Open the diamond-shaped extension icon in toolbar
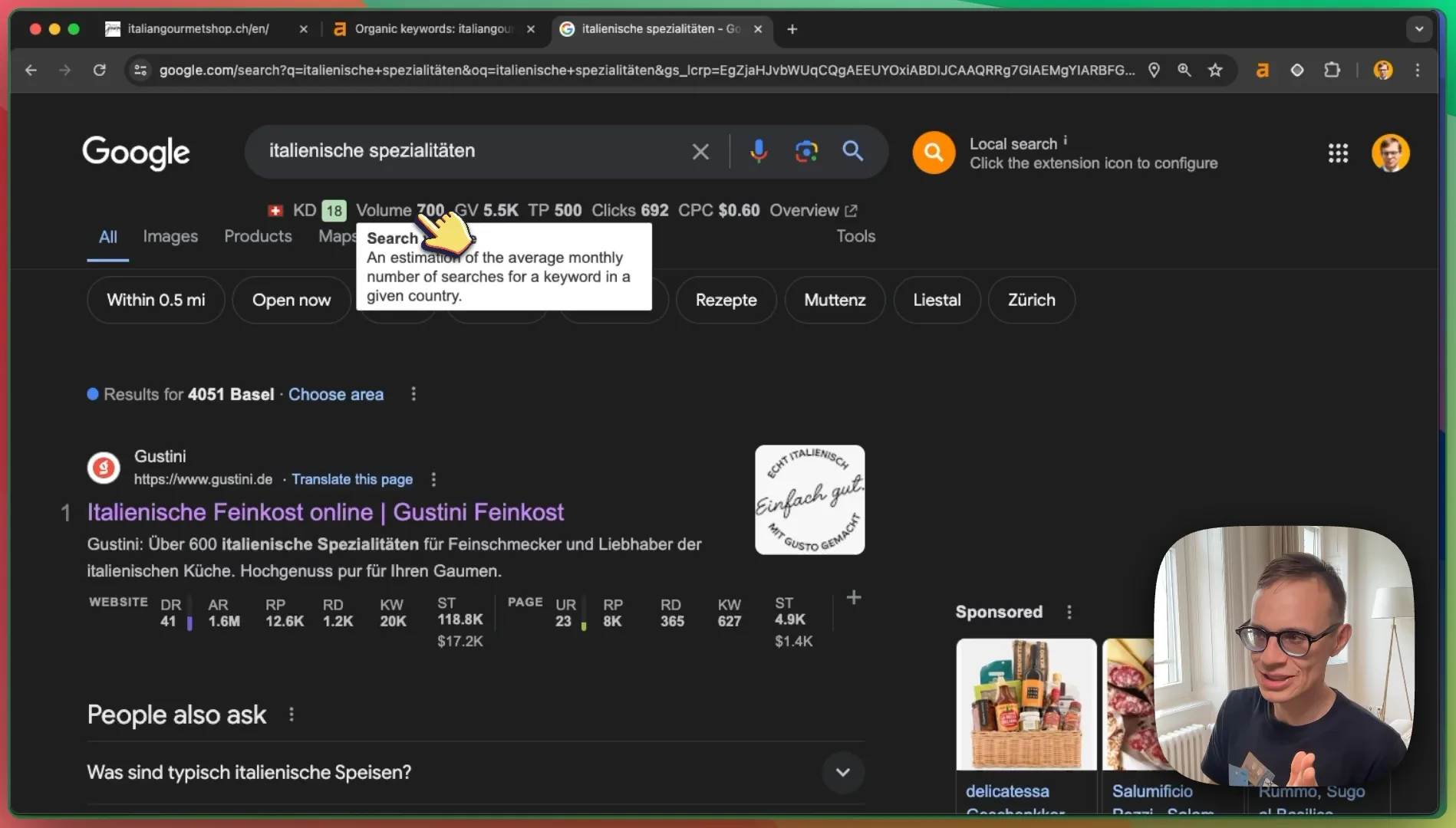The height and width of the screenshot is (828, 1456). [1296, 71]
